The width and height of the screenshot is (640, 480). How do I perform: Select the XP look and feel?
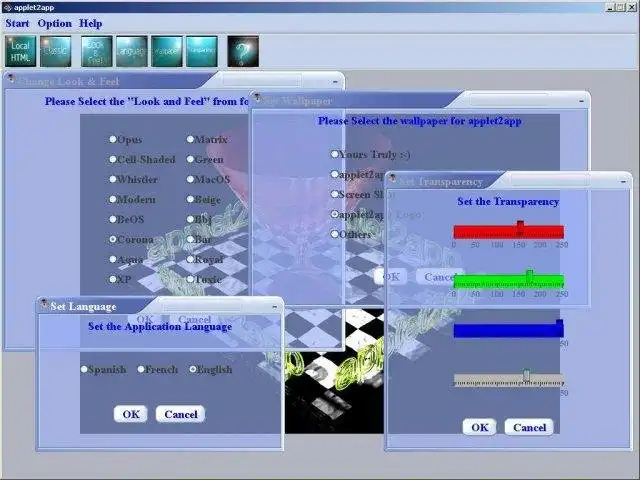tap(120, 280)
